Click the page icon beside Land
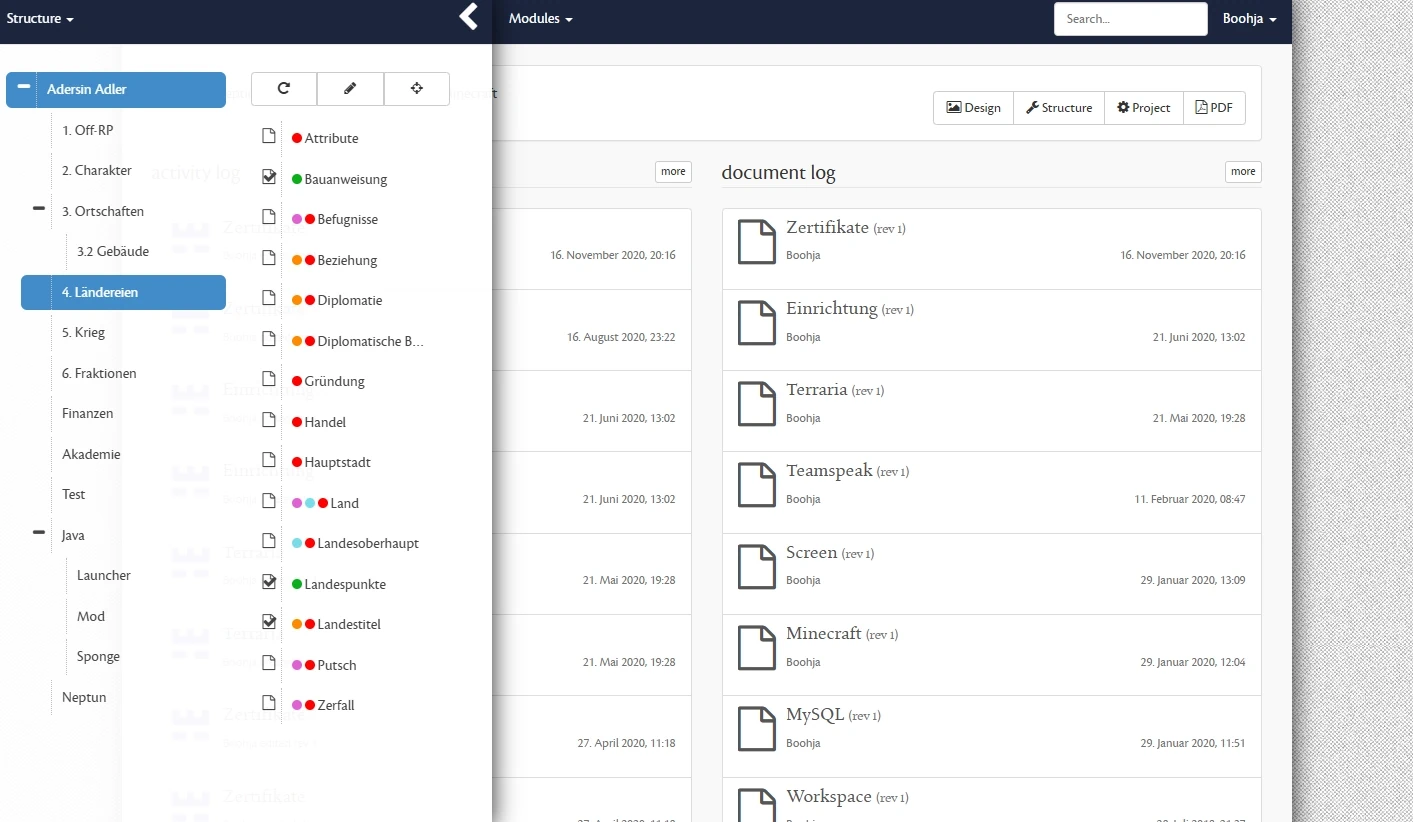This screenshot has width=1413, height=822. 268,501
